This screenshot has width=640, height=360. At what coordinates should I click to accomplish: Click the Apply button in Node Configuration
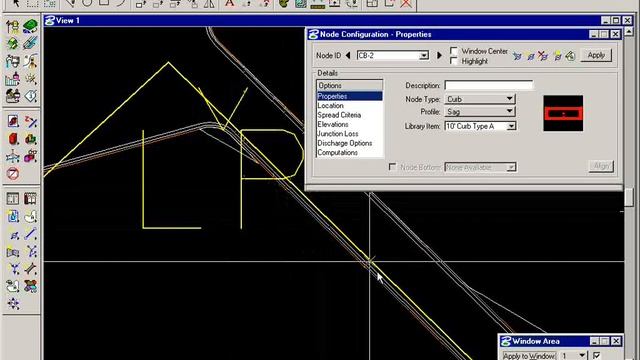tap(596, 55)
